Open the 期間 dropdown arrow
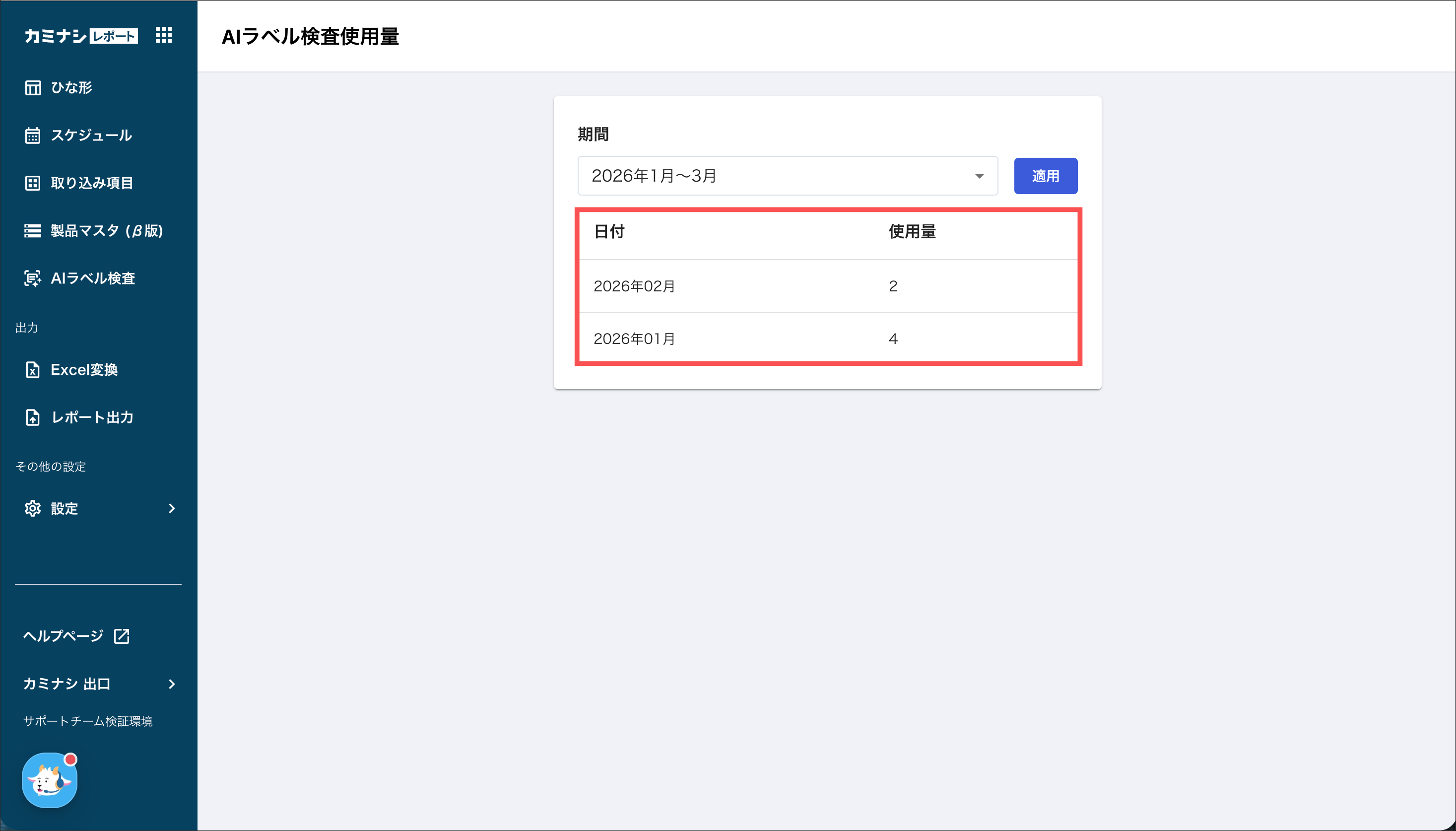The height and width of the screenshot is (831, 1456). [x=979, y=176]
